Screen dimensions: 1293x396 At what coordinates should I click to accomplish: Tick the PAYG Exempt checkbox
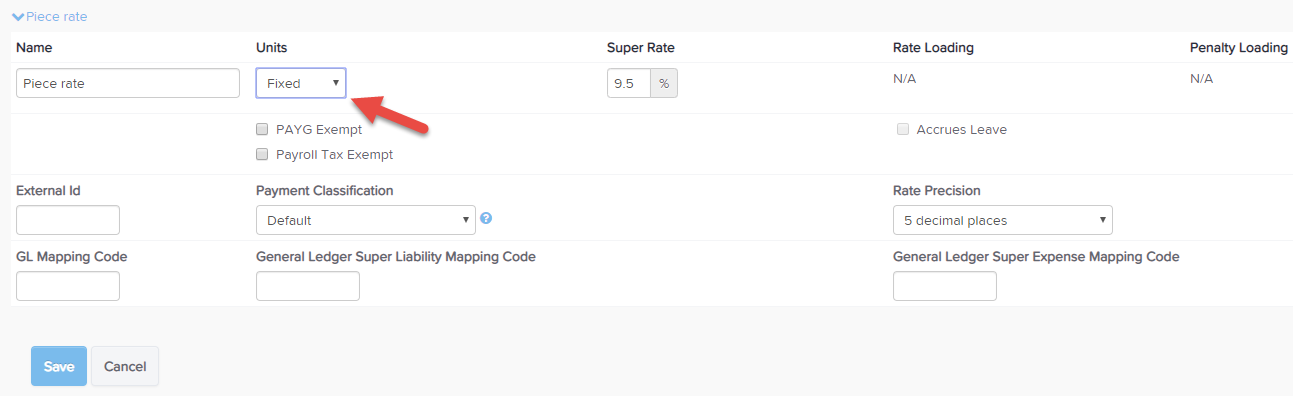coord(262,129)
